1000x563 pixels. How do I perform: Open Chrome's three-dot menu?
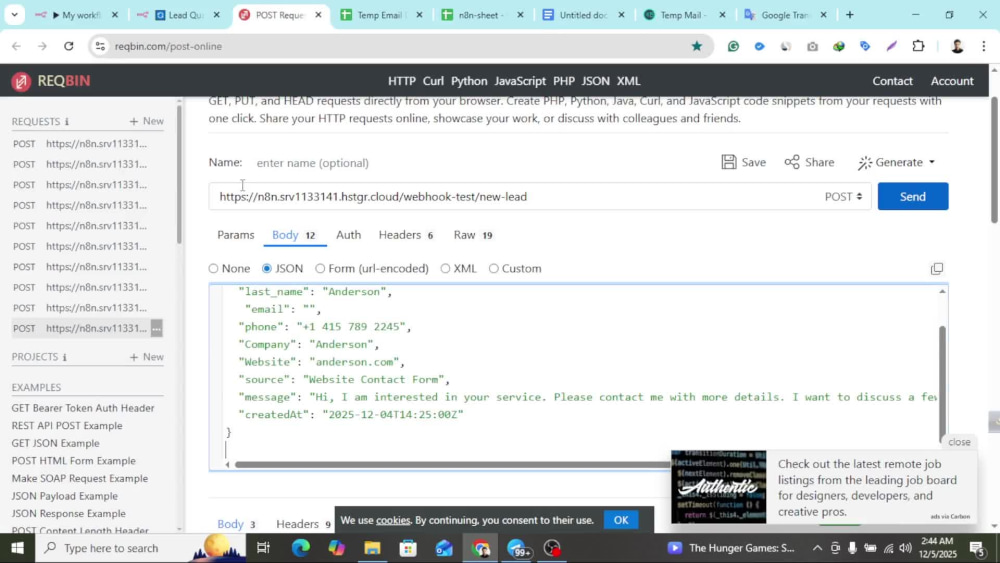point(983,46)
